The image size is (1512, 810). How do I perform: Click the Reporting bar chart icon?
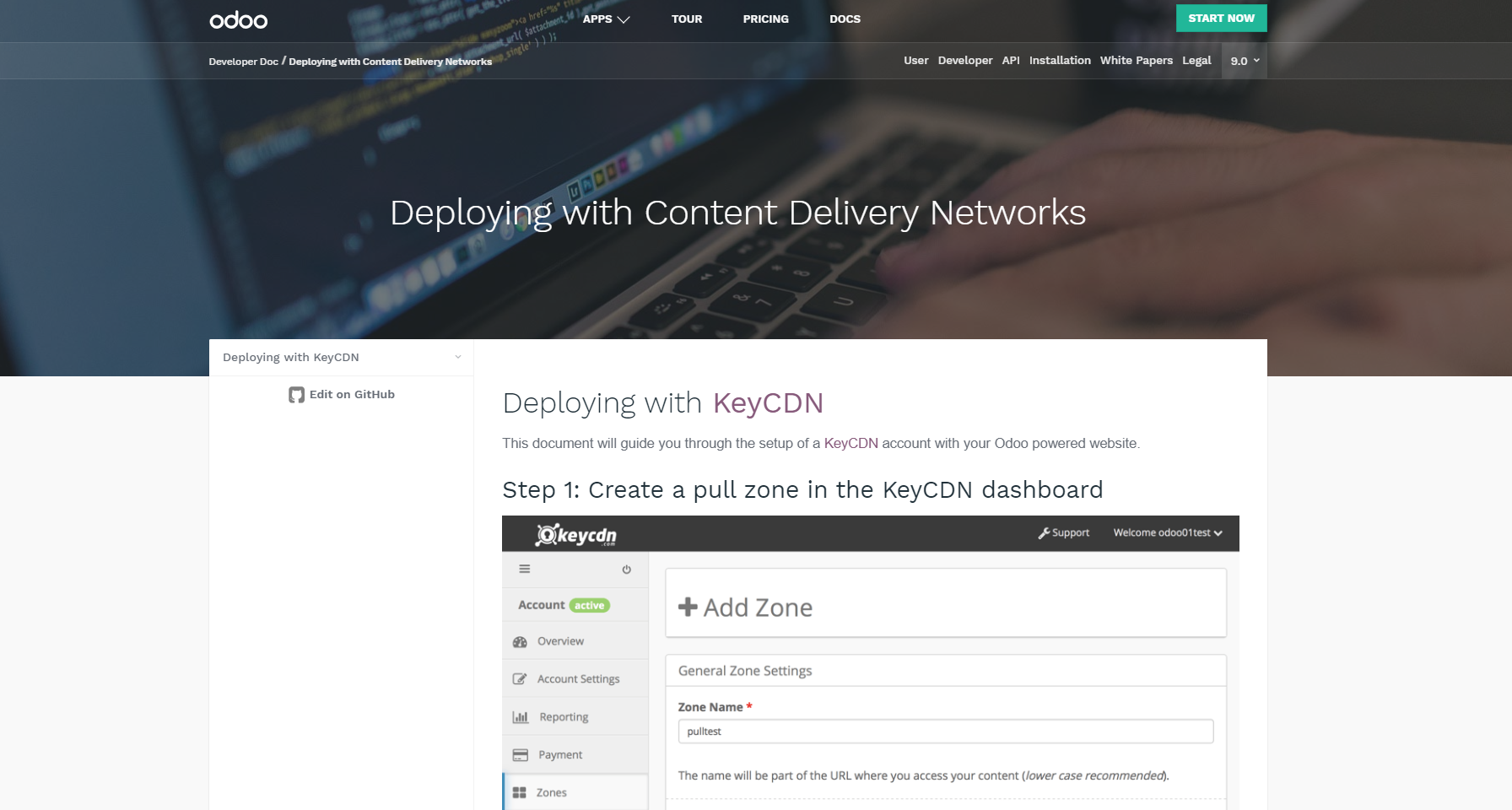coord(521,717)
